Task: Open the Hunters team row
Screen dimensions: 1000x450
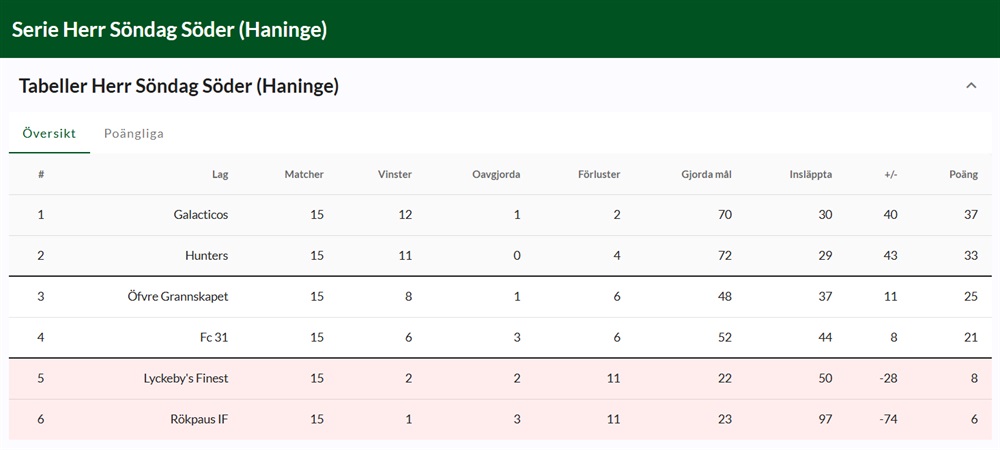Action: pos(206,256)
